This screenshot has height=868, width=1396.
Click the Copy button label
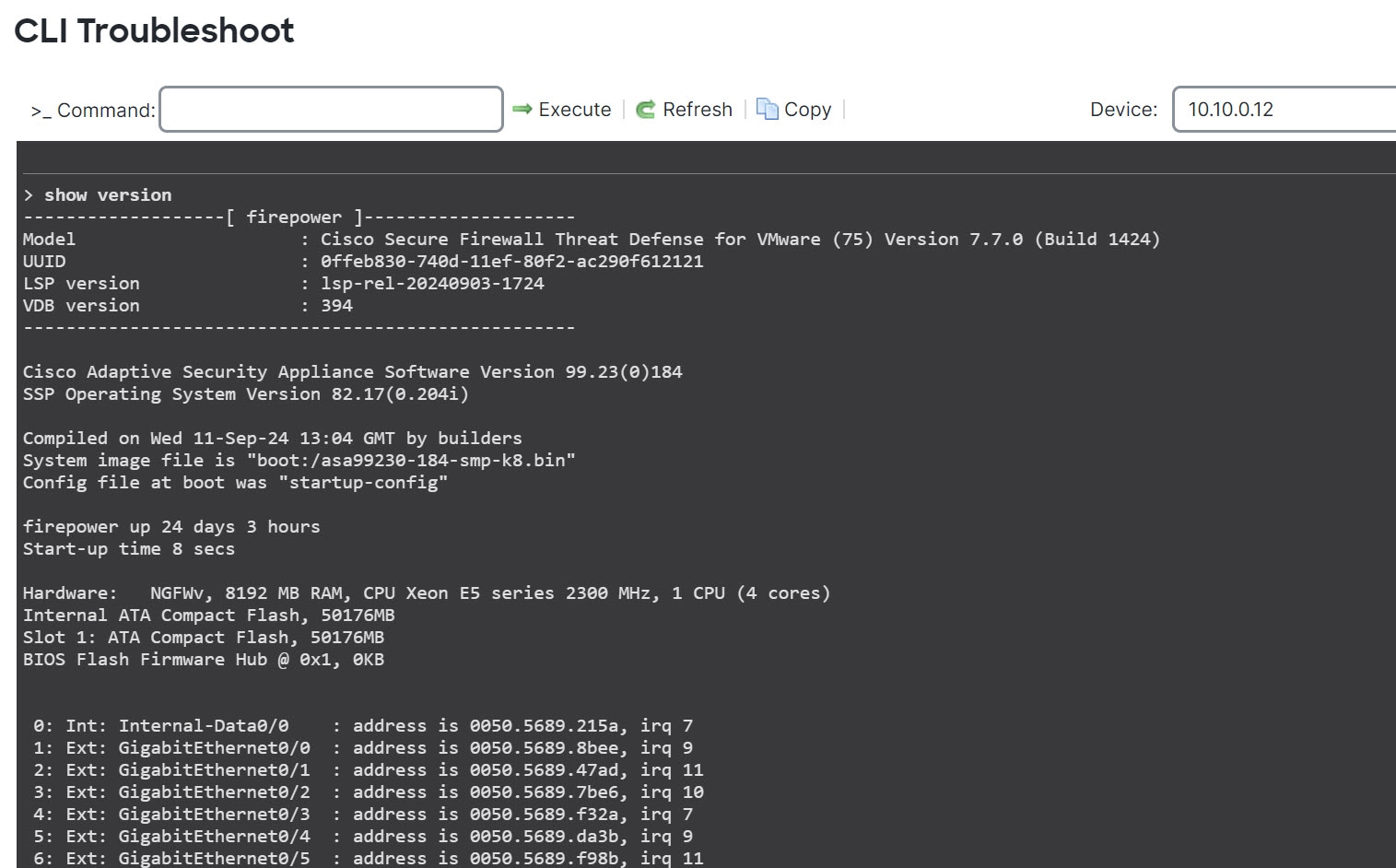(807, 109)
